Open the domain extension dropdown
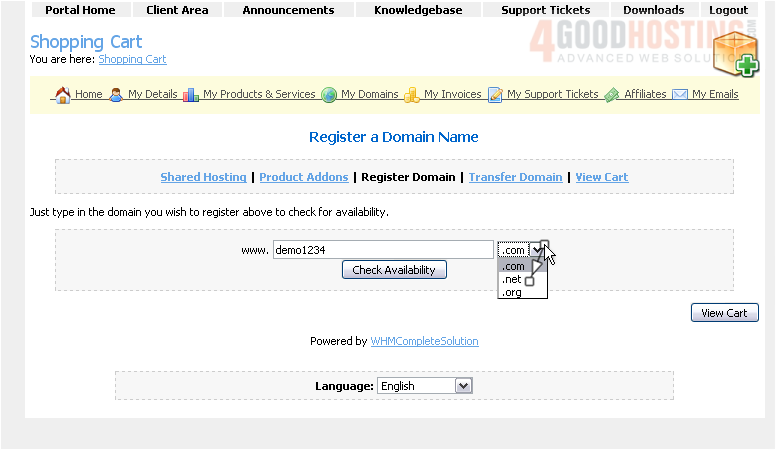This screenshot has width=776, height=450. pyautogui.click(x=537, y=250)
